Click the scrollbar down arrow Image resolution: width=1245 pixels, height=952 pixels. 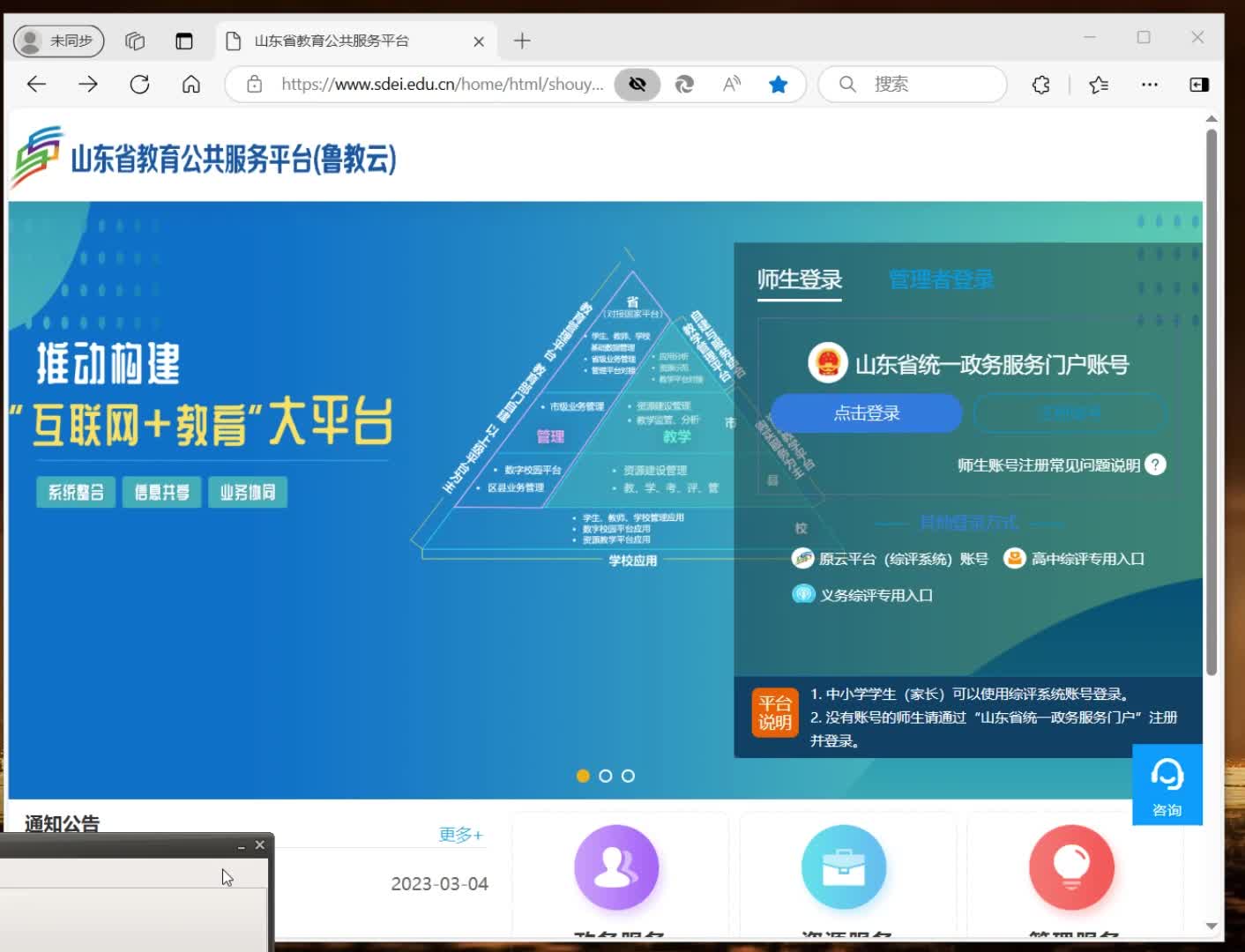pos(1211,926)
